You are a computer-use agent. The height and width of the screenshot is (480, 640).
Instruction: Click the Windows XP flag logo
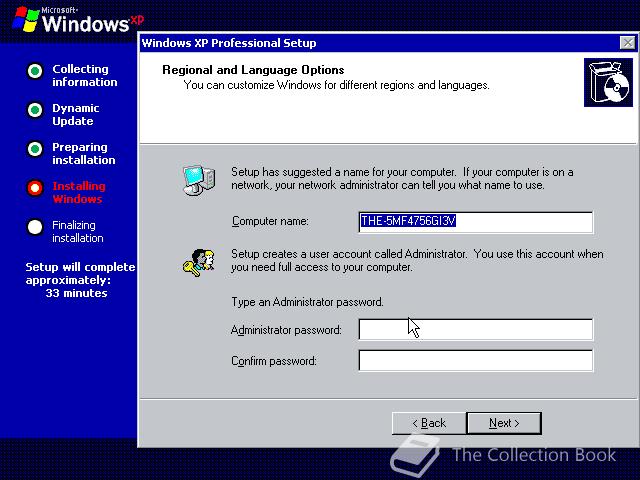(x=25, y=20)
